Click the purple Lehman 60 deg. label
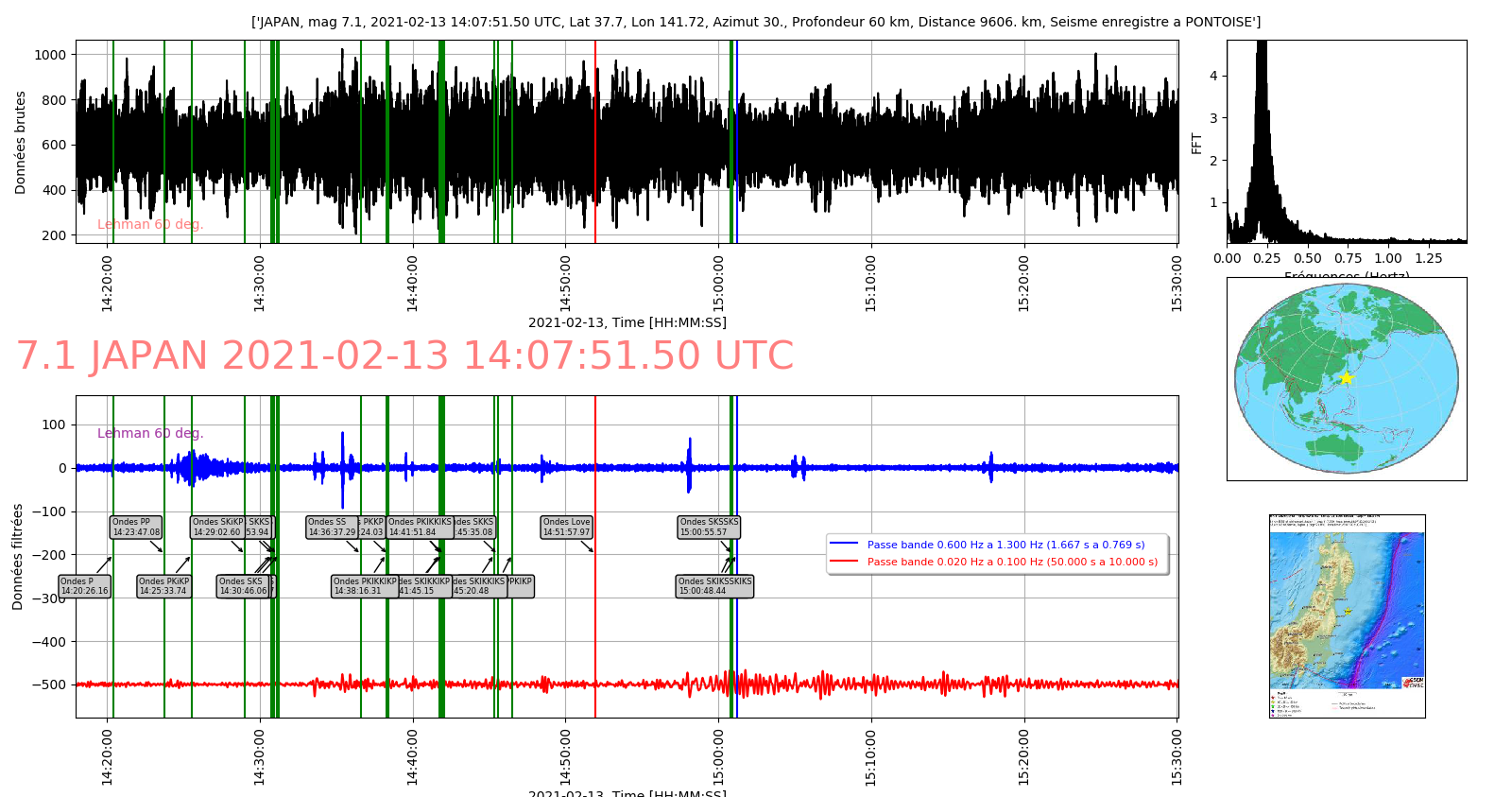Image resolution: width=1512 pixels, height=797 pixels. (x=150, y=433)
